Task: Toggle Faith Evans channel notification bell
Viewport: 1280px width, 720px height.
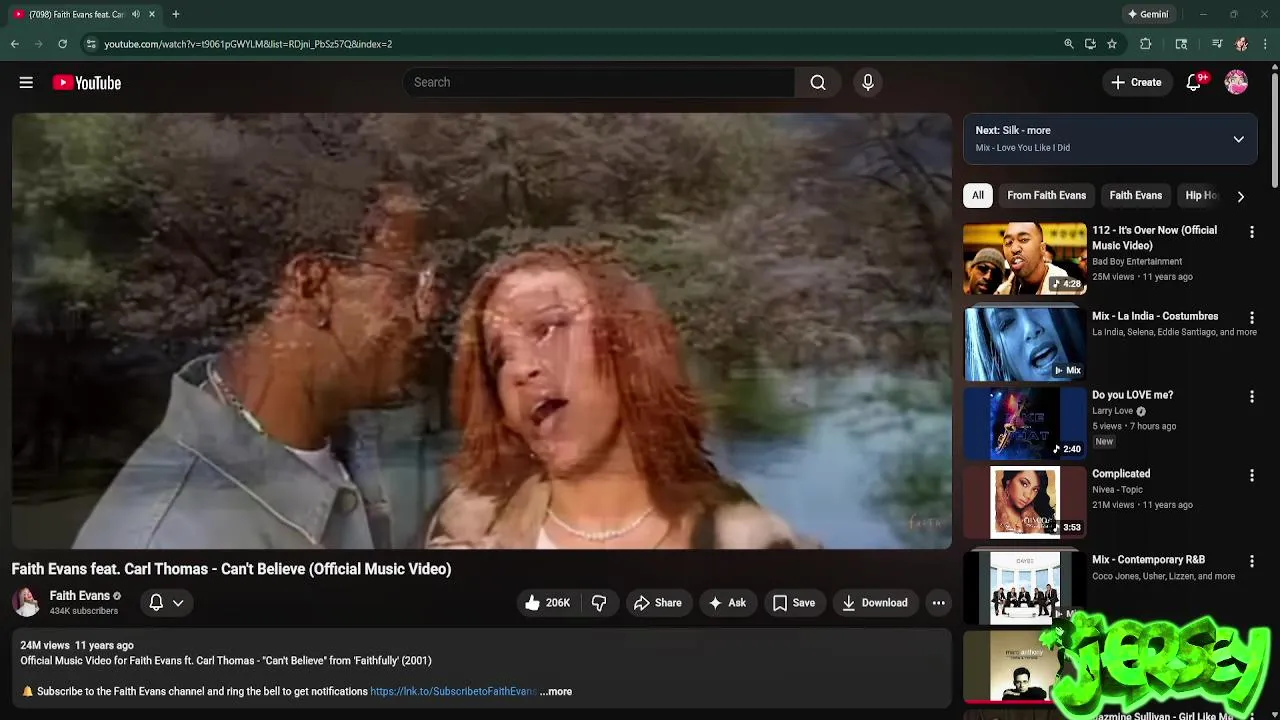Action: point(166,602)
